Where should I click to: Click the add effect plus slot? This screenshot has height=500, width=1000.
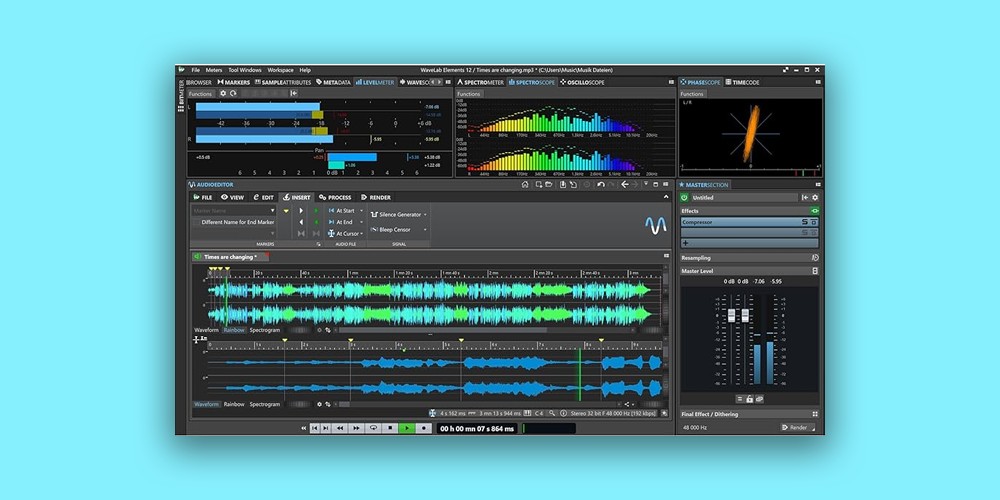(x=686, y=243)
